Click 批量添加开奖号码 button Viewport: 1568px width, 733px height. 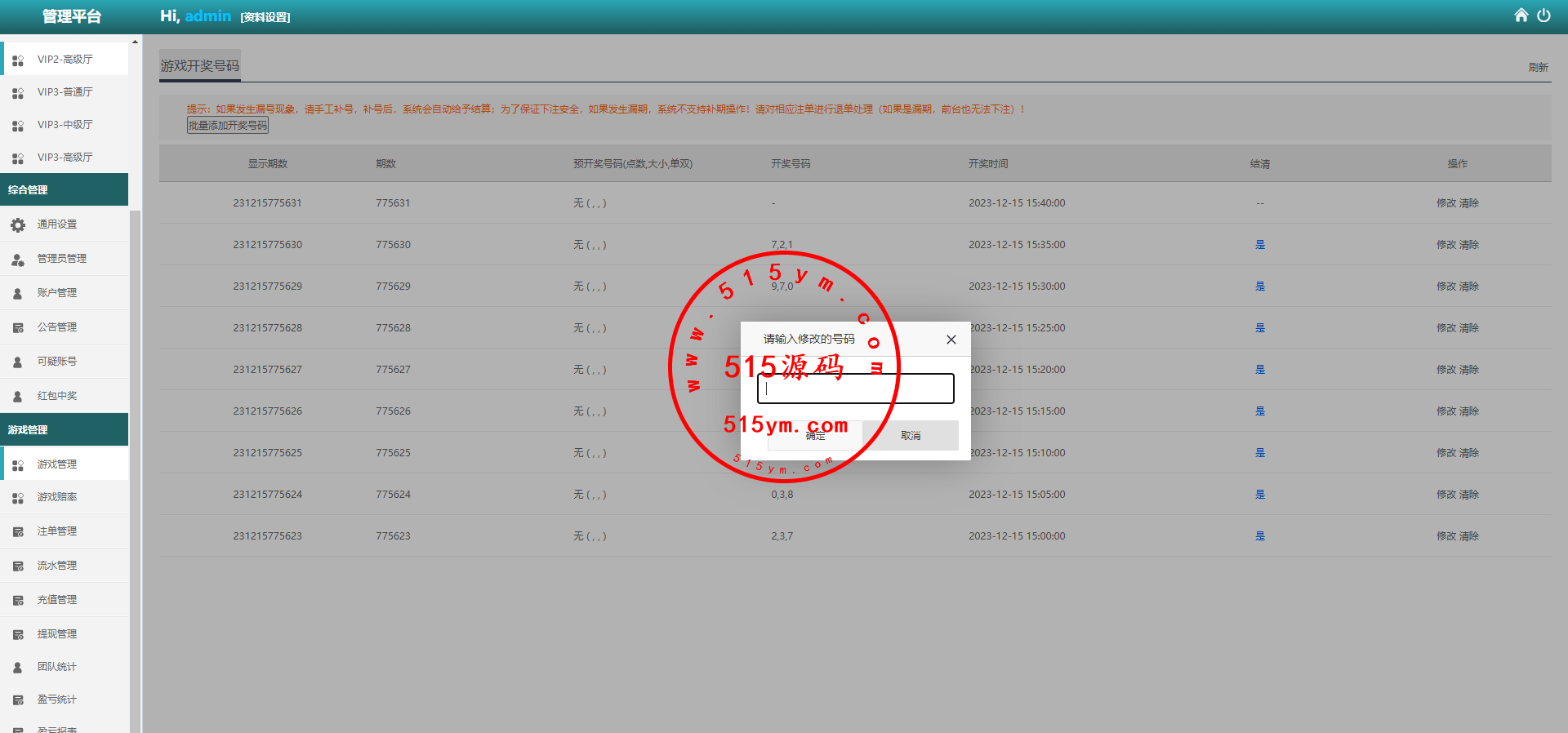point(228,126)
